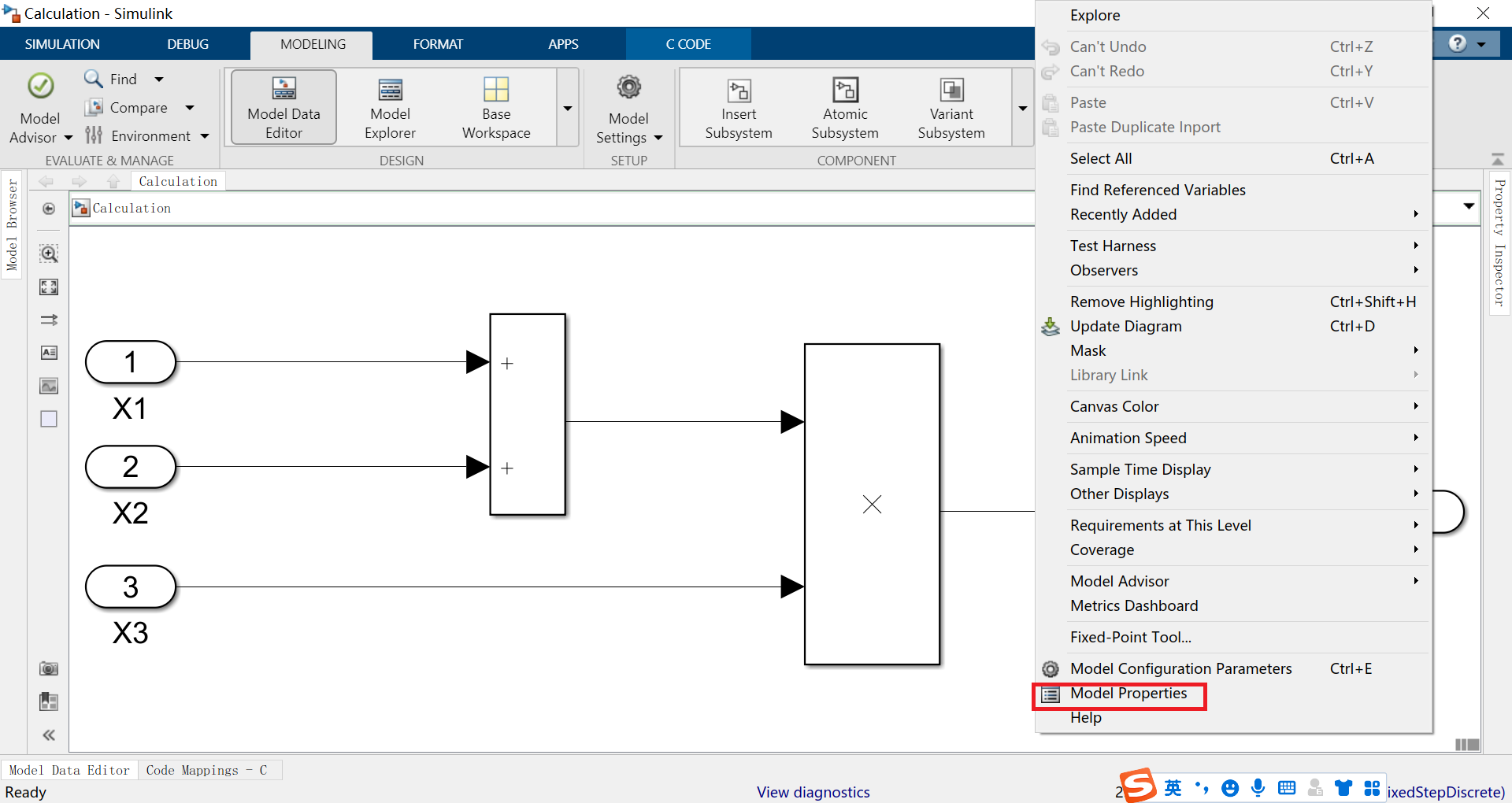The width and height of the screenshot is (1512, 803).
Task: Click the Sogou input method icon
Action: click(x=1138, y=786)
